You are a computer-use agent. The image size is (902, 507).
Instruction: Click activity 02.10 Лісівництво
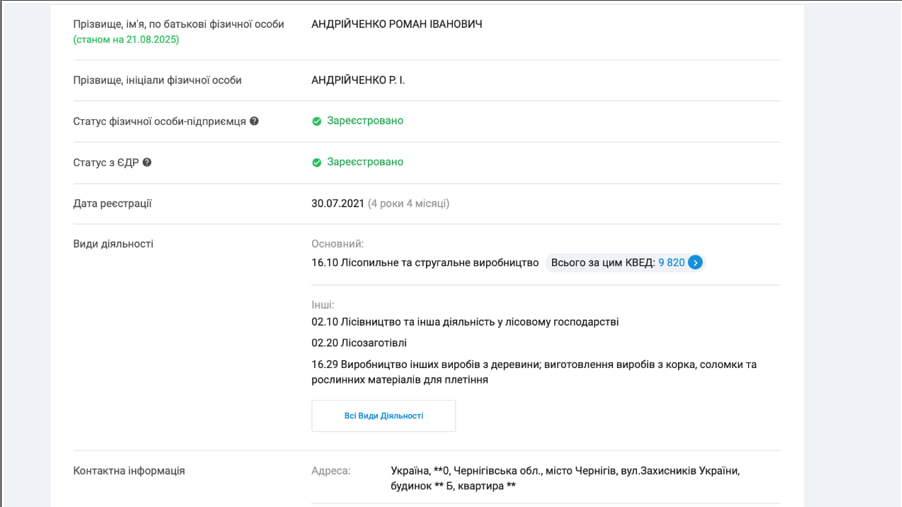pos(465,322)
